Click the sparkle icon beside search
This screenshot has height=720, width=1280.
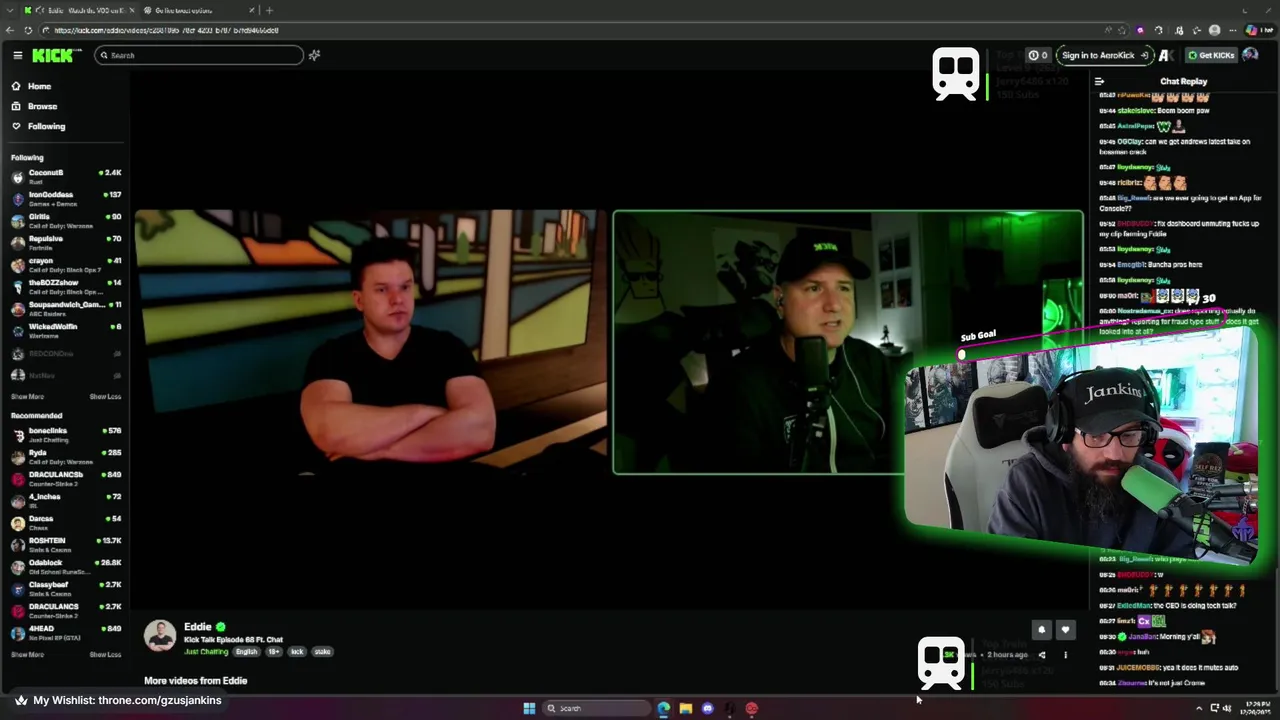click(x=314, y=55)
